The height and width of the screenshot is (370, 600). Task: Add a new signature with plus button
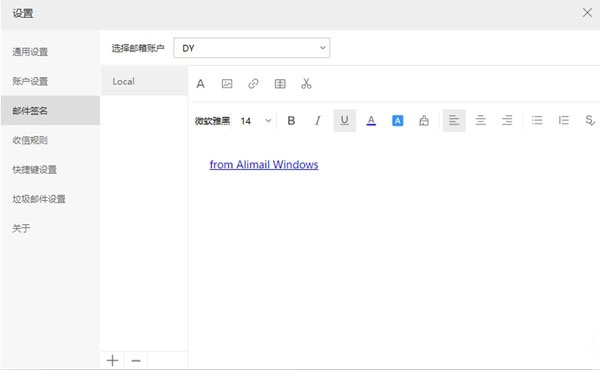pos(112,360)
